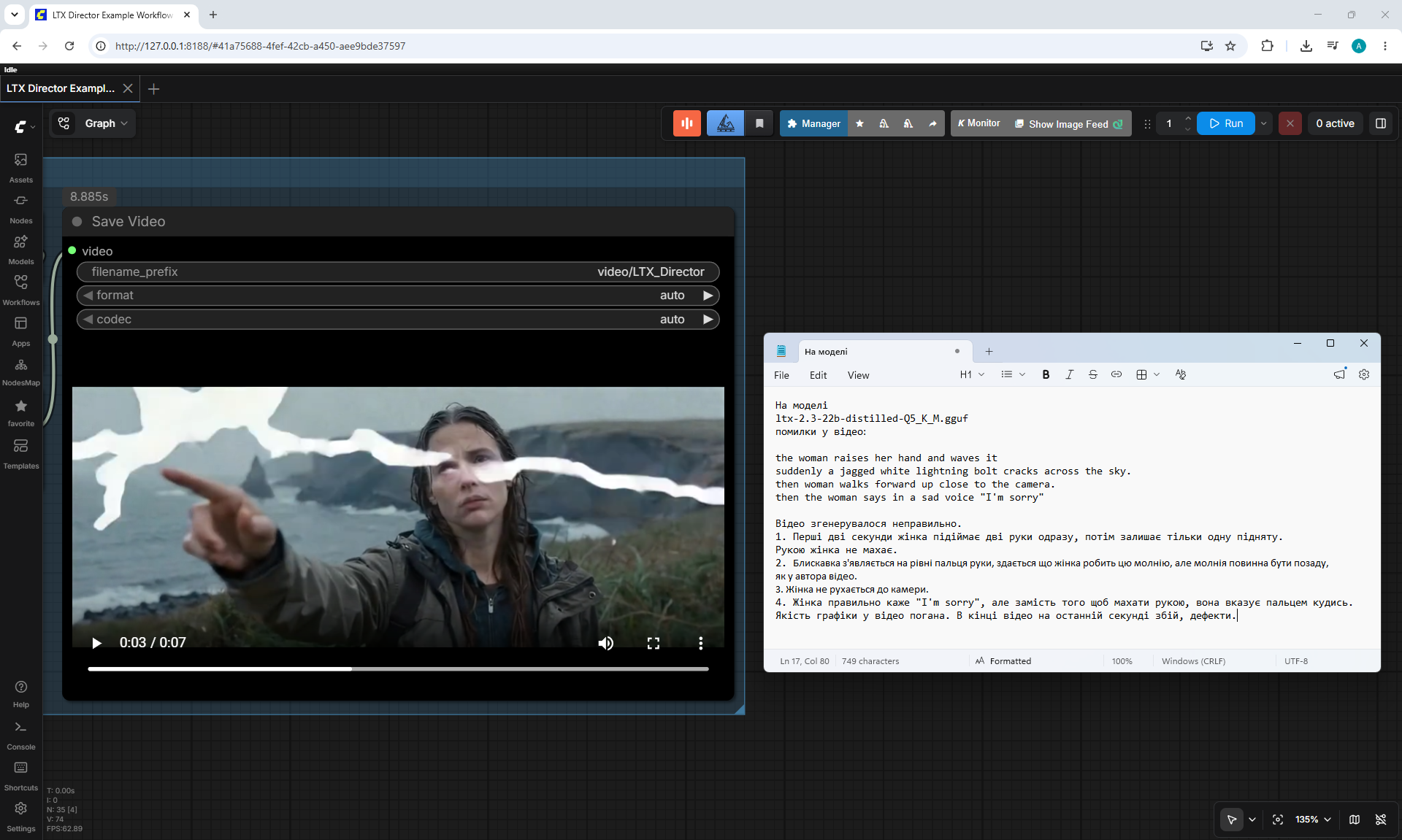Open the Run button options dropdown
This screenshot has height=840, width=1402.
[x=1263, y=123]
